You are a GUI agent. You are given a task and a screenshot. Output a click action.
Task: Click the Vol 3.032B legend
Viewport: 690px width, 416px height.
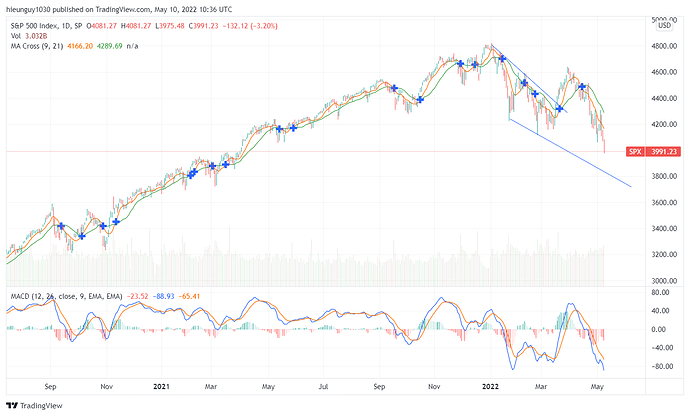29,36
